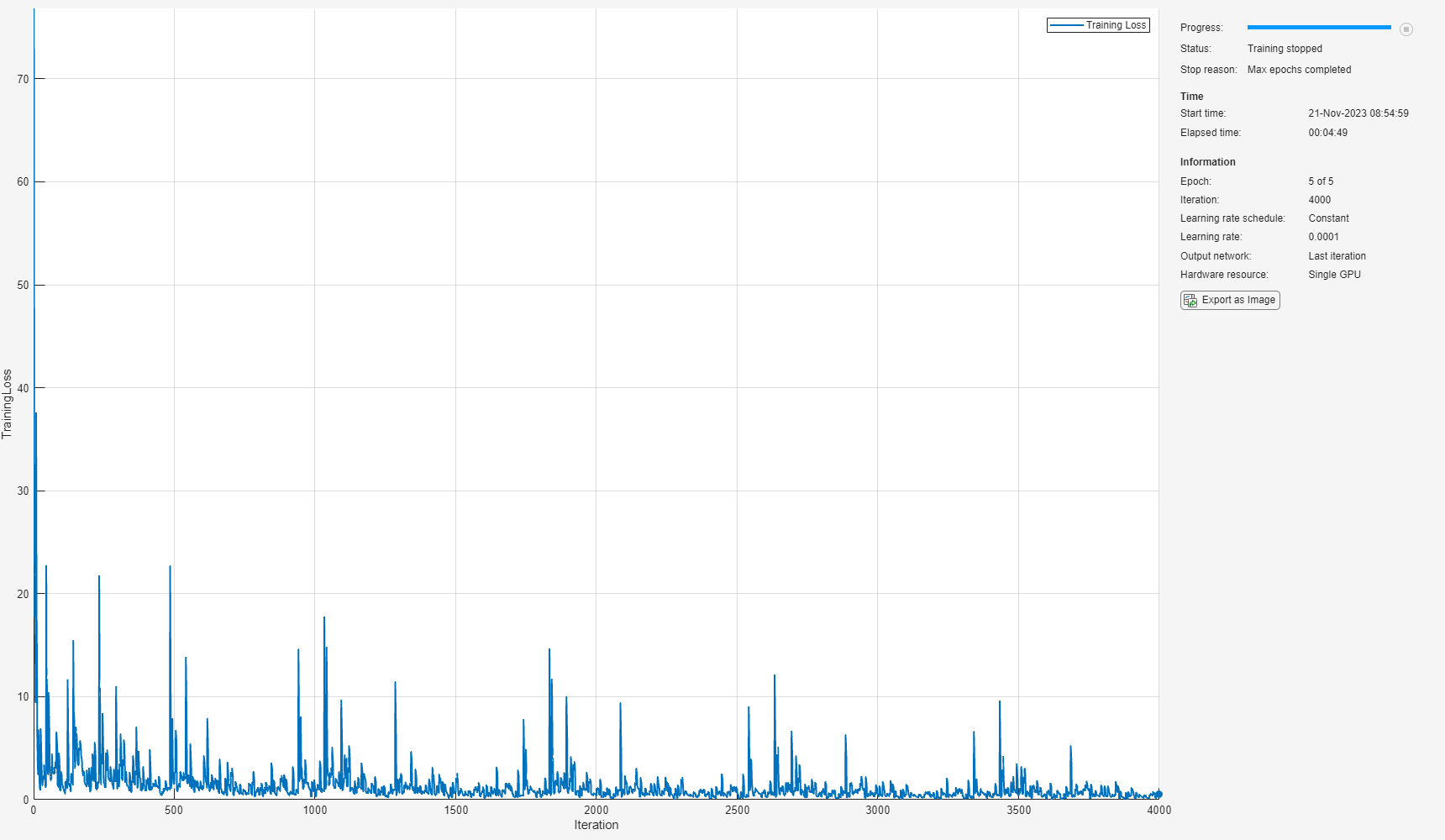Click the learning rate value 0.0001
This screenshot has width=1445, height=840.
coord(1323,237)
